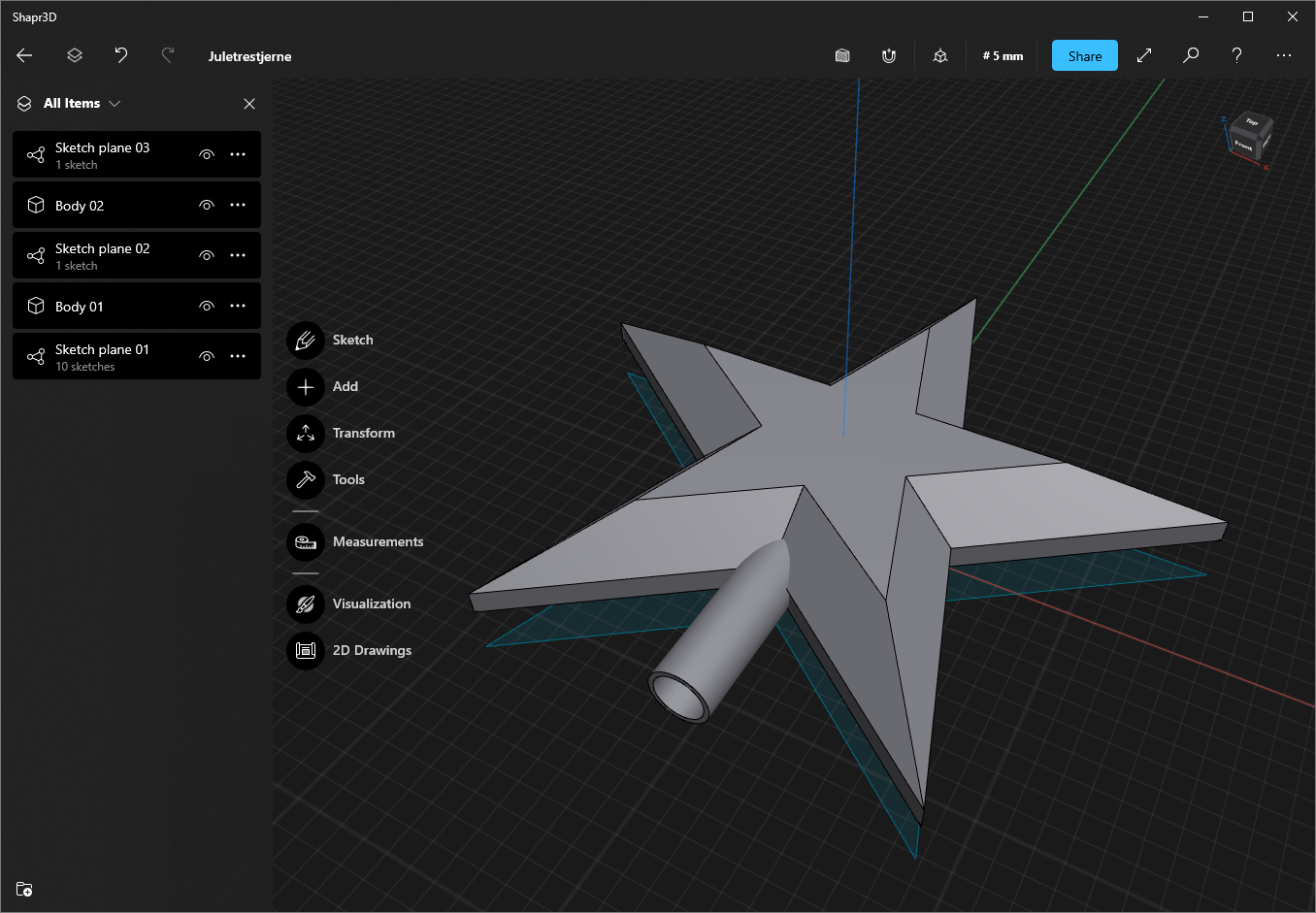This screenshot has height=913, width=1316.
Task: Open the Measurements menu
Action: 306,542
